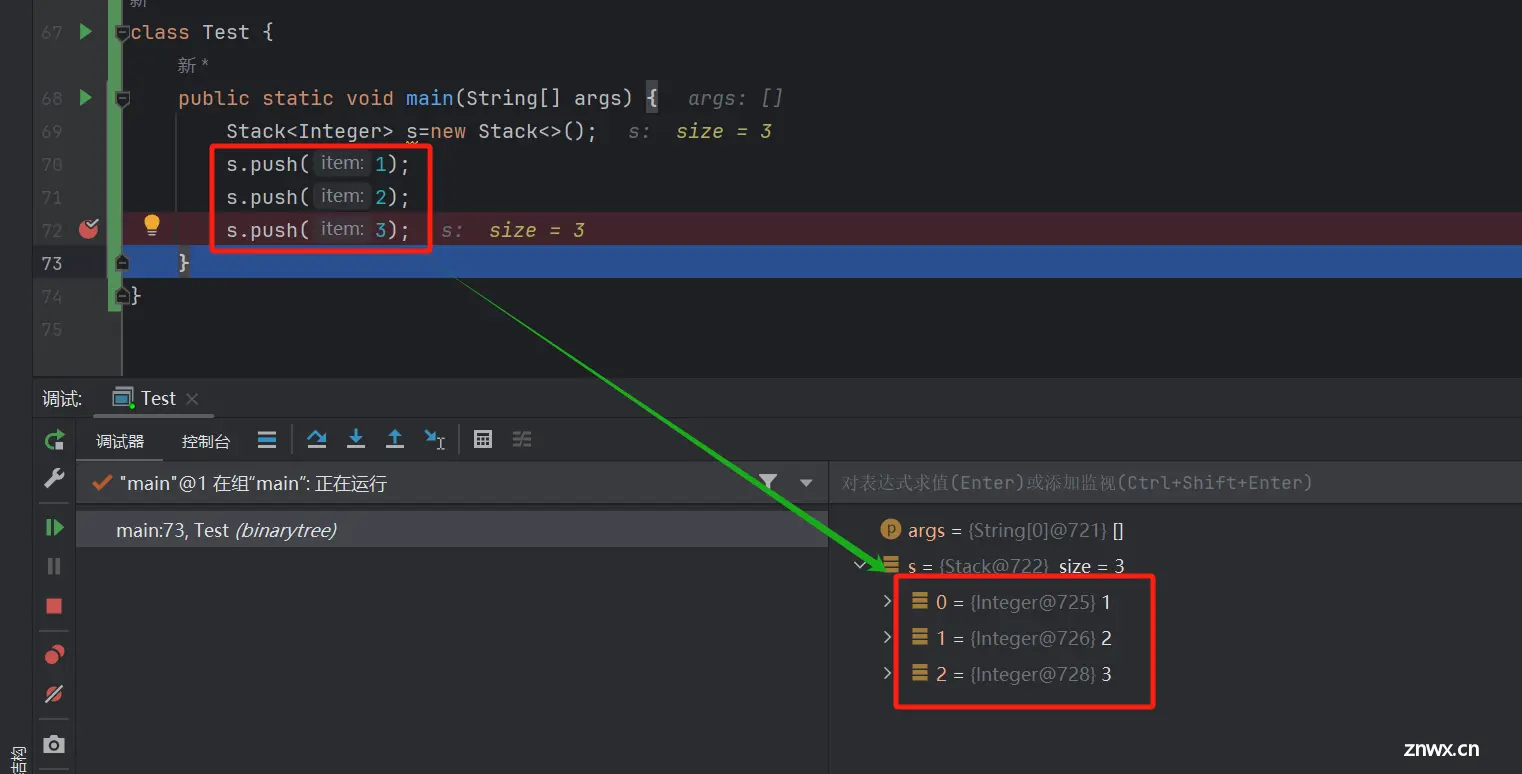Click line number 75 in the gutter
1522x774 pixels.
coord(51,329)
